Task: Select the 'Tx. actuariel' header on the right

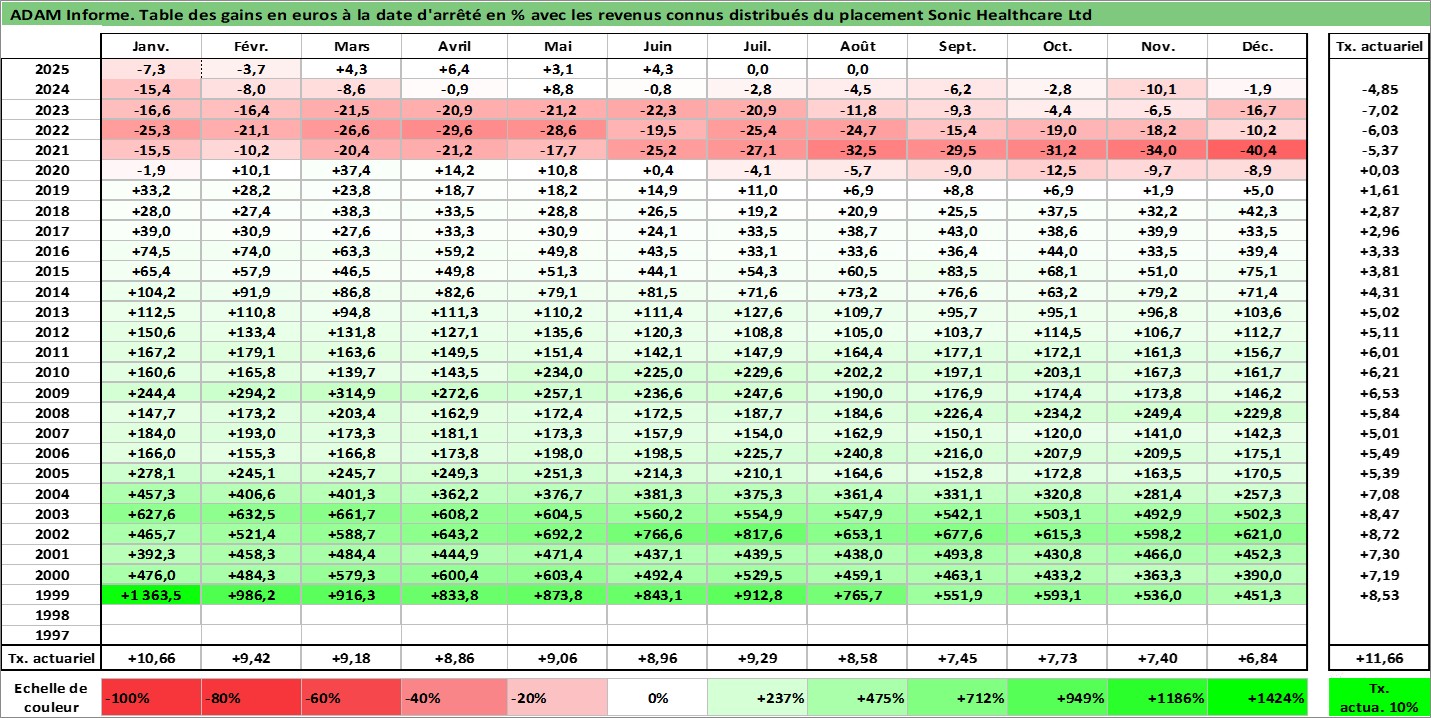Action: pos(1379,47)
